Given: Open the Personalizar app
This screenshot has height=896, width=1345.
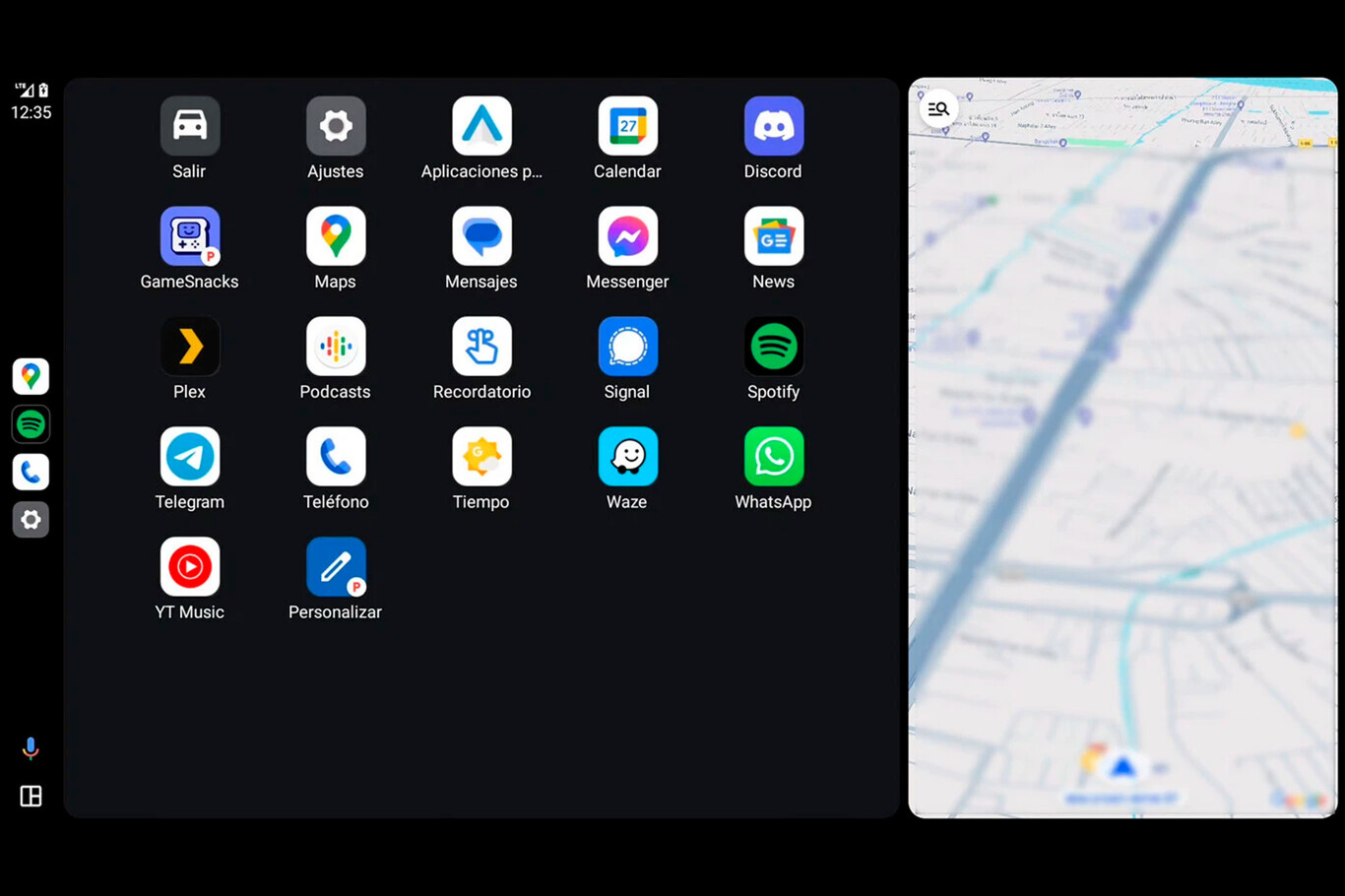Looking at the screenshot, I should click(336, 567).
